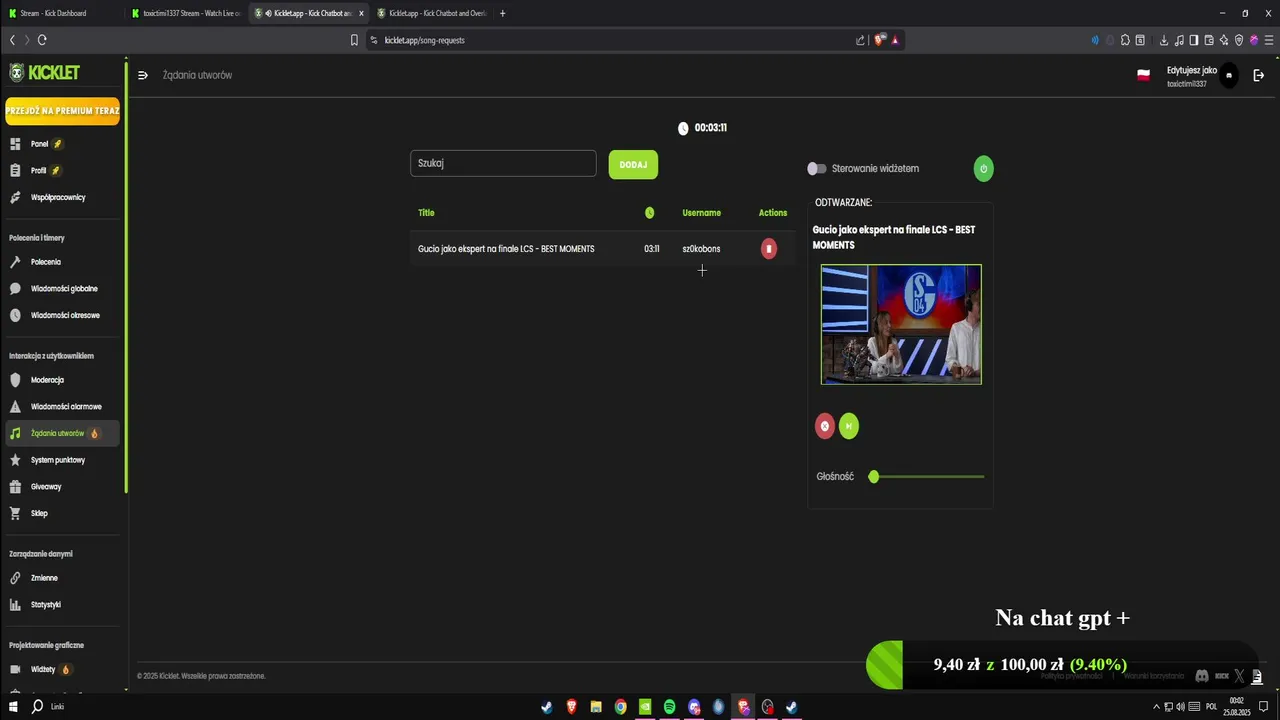Open Brave Shields icon
The image size is (1280, 720).
click(879, 40)
